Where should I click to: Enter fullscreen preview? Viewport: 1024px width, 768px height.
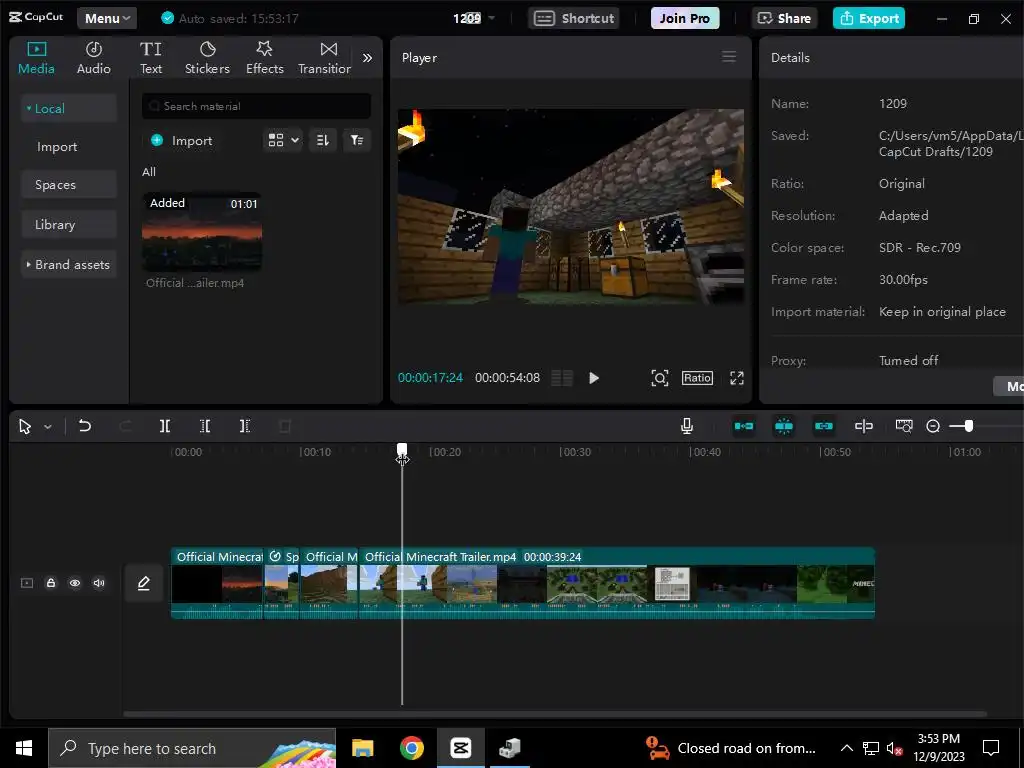tap(737, 378)
